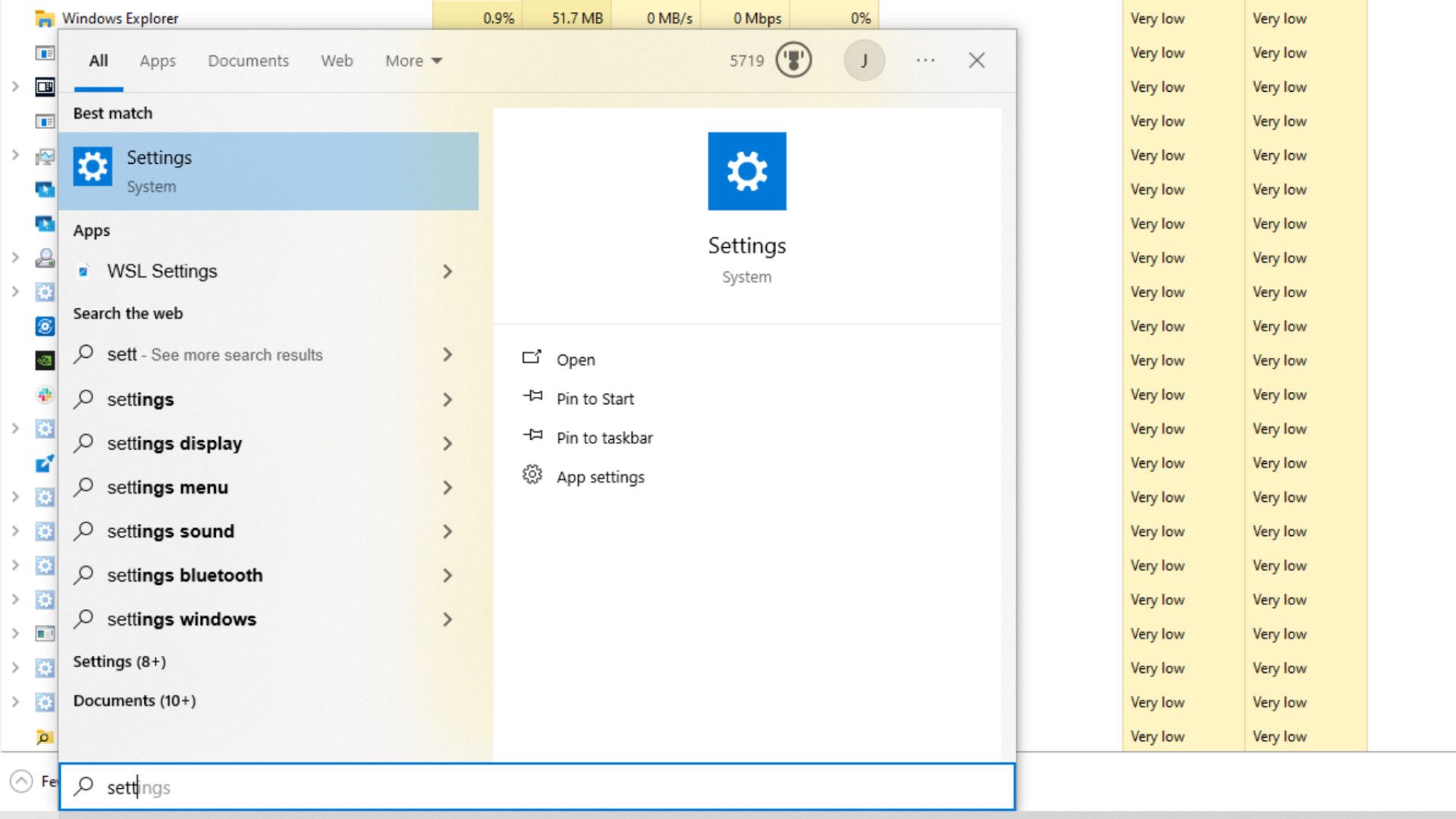Viewport: 1456px width, 819px height.
Task: Open the three-dot options menu
Action: 925,60
